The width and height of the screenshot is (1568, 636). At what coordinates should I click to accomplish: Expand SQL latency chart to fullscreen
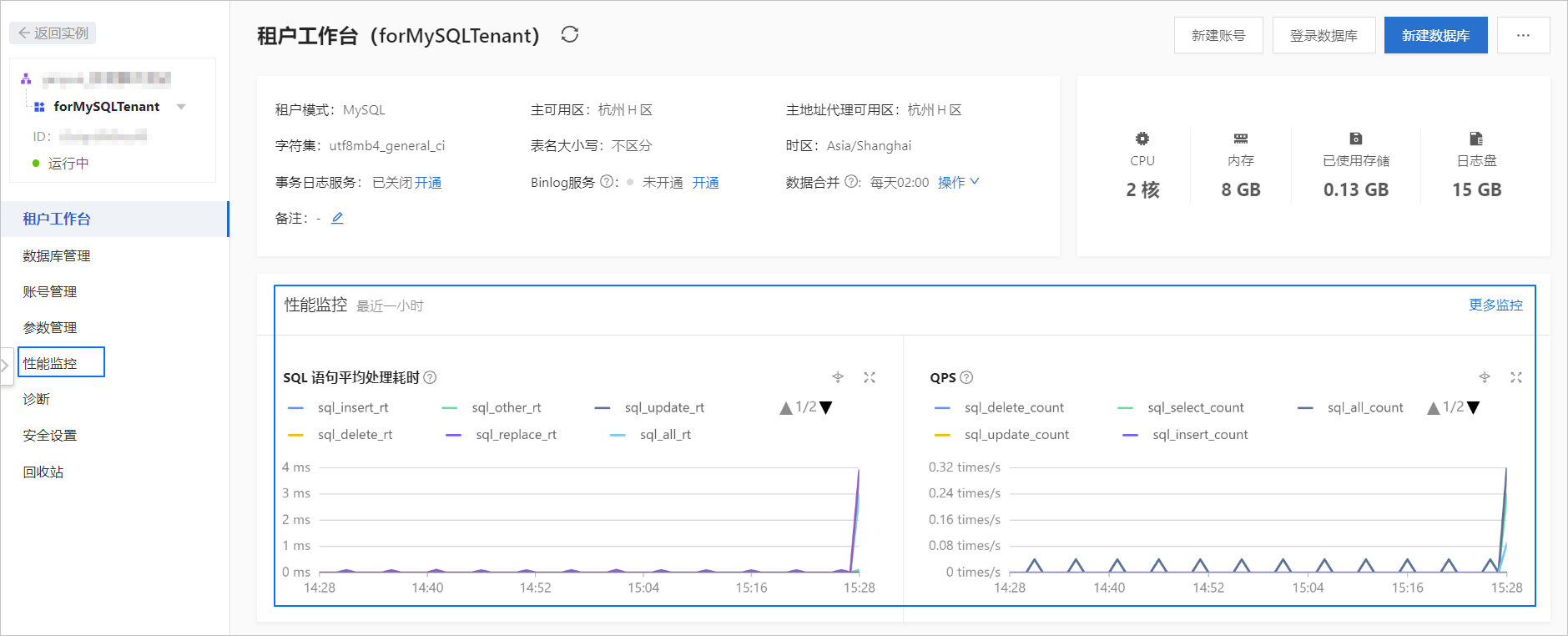click(870, 377)
